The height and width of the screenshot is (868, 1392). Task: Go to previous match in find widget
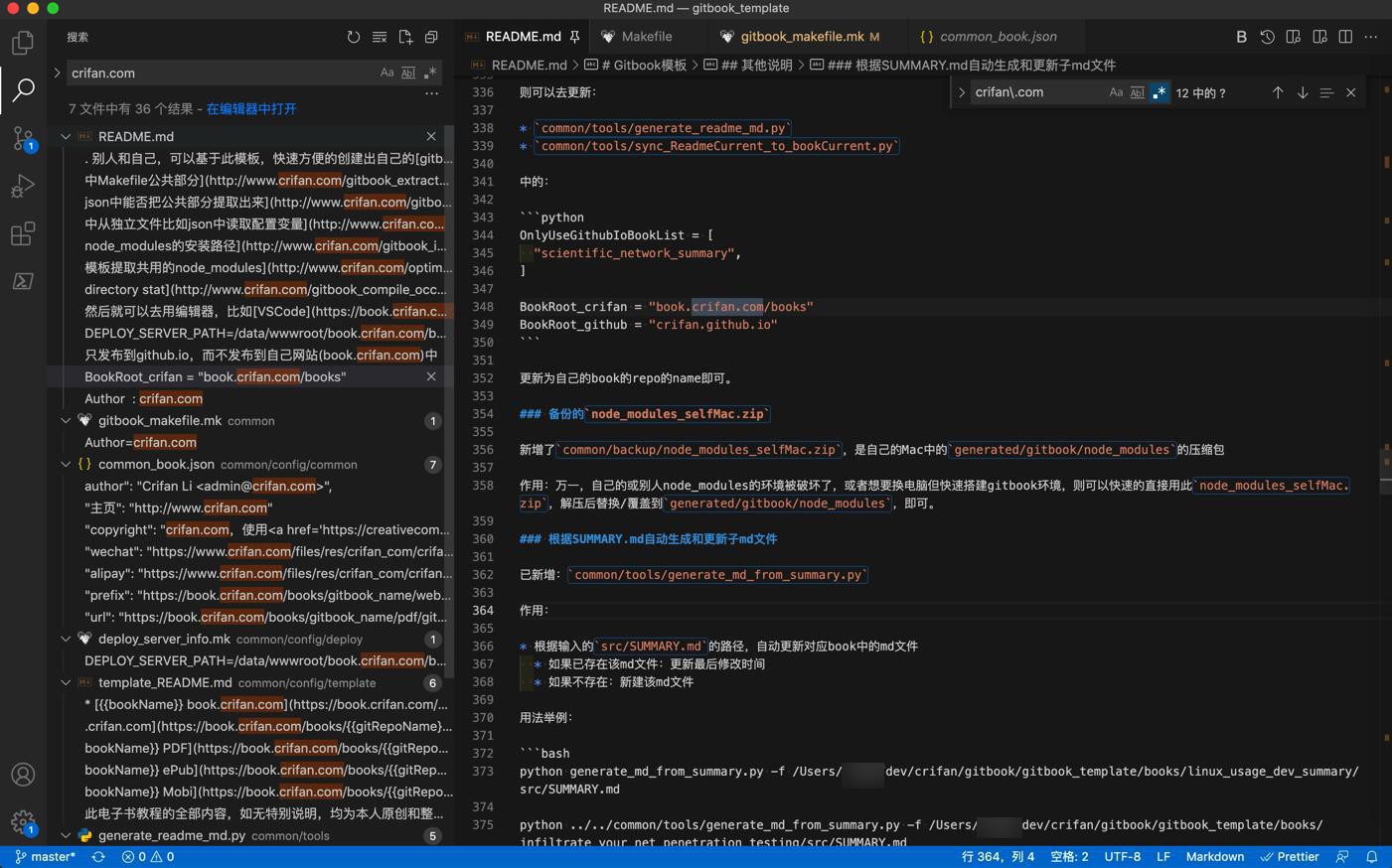point(1278,92)
